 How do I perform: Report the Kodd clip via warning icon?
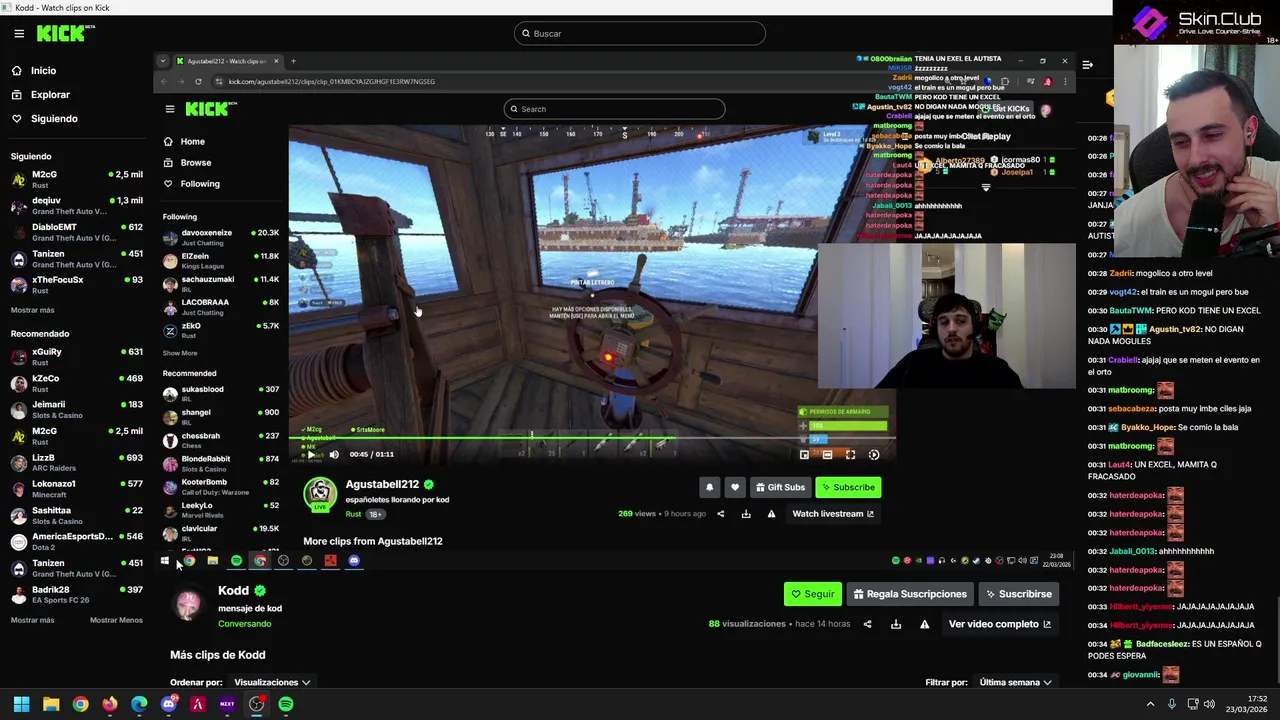point(924,624)
